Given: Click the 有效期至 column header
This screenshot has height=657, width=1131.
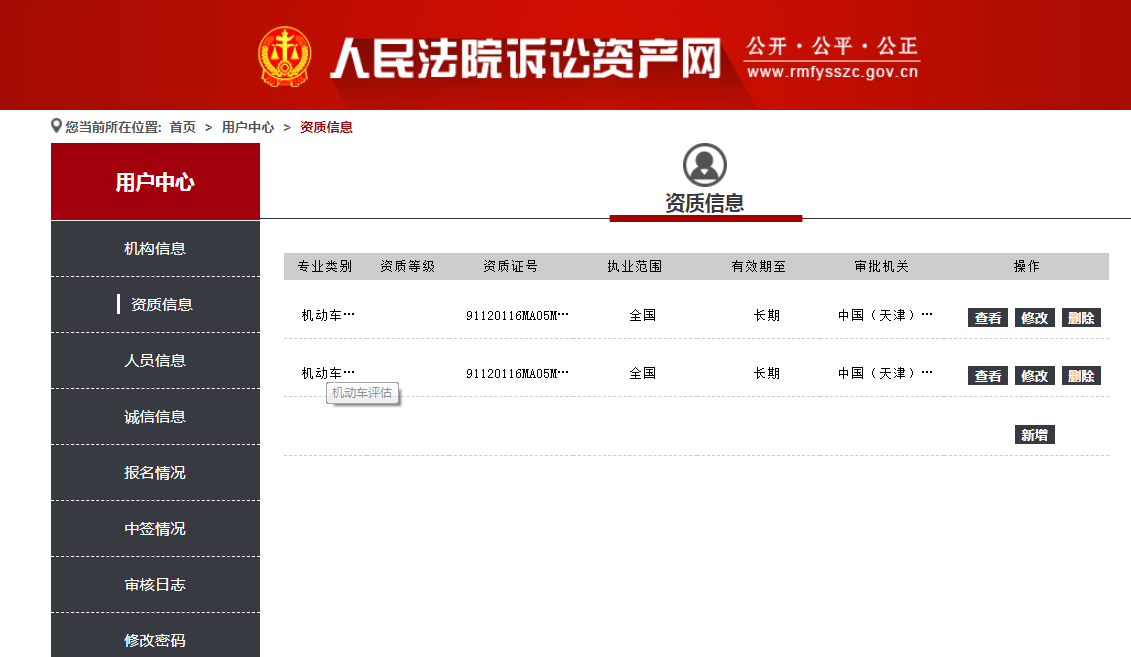Looking at the screenshot, I should click(x=758, y=267).
